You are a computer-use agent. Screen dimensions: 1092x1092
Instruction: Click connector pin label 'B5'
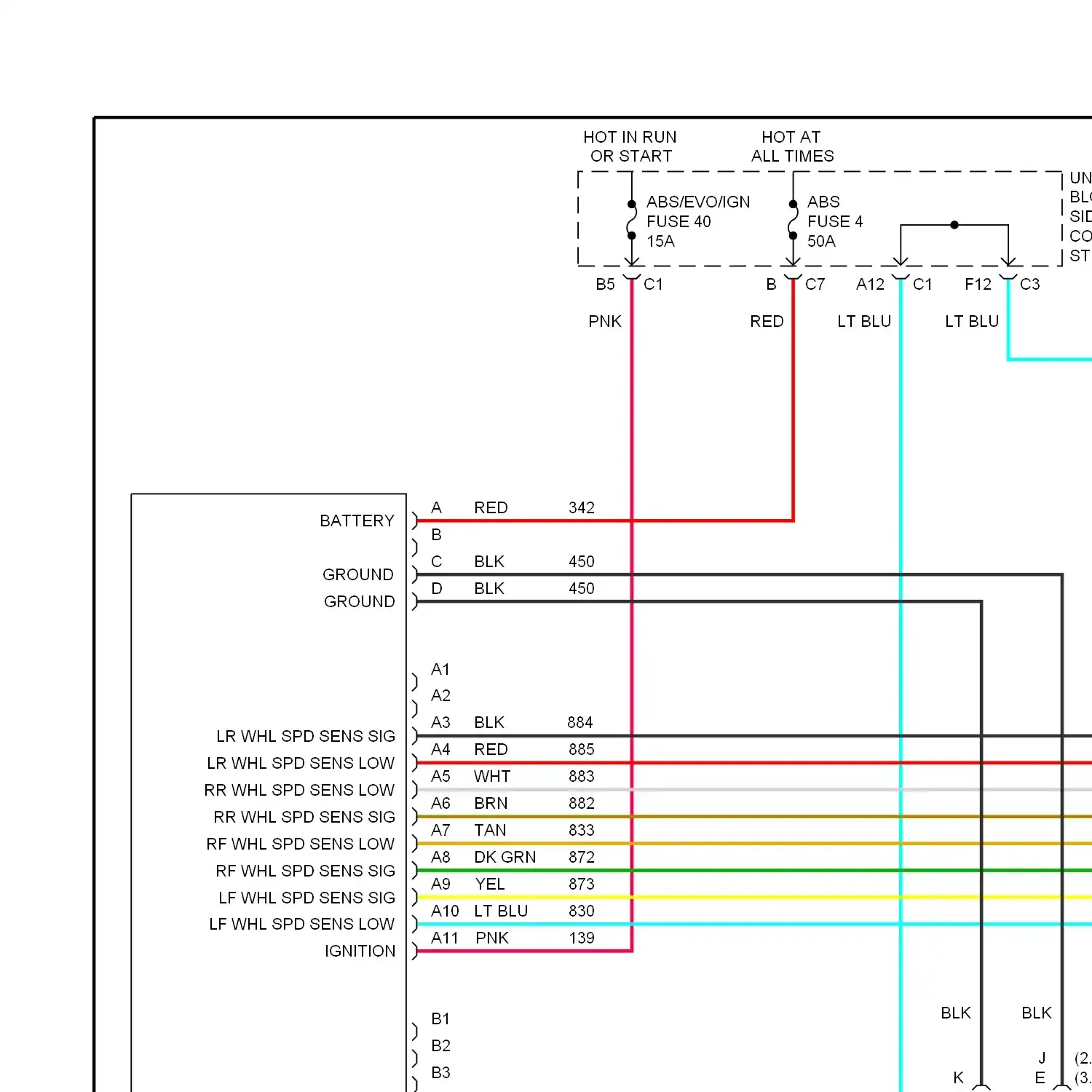click(606, 284)
